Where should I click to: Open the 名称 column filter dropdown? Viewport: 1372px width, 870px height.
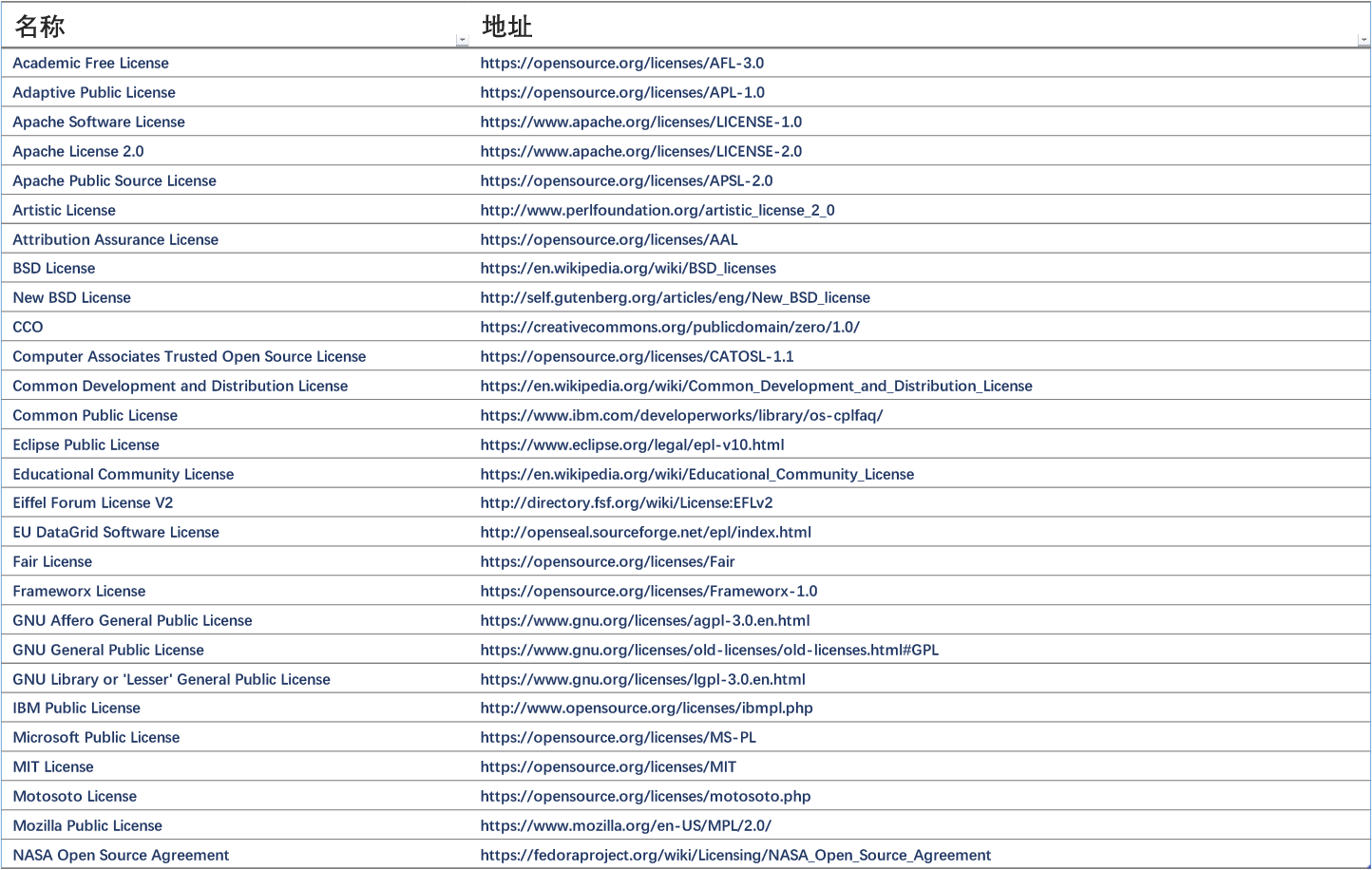(x=462, y=41)
